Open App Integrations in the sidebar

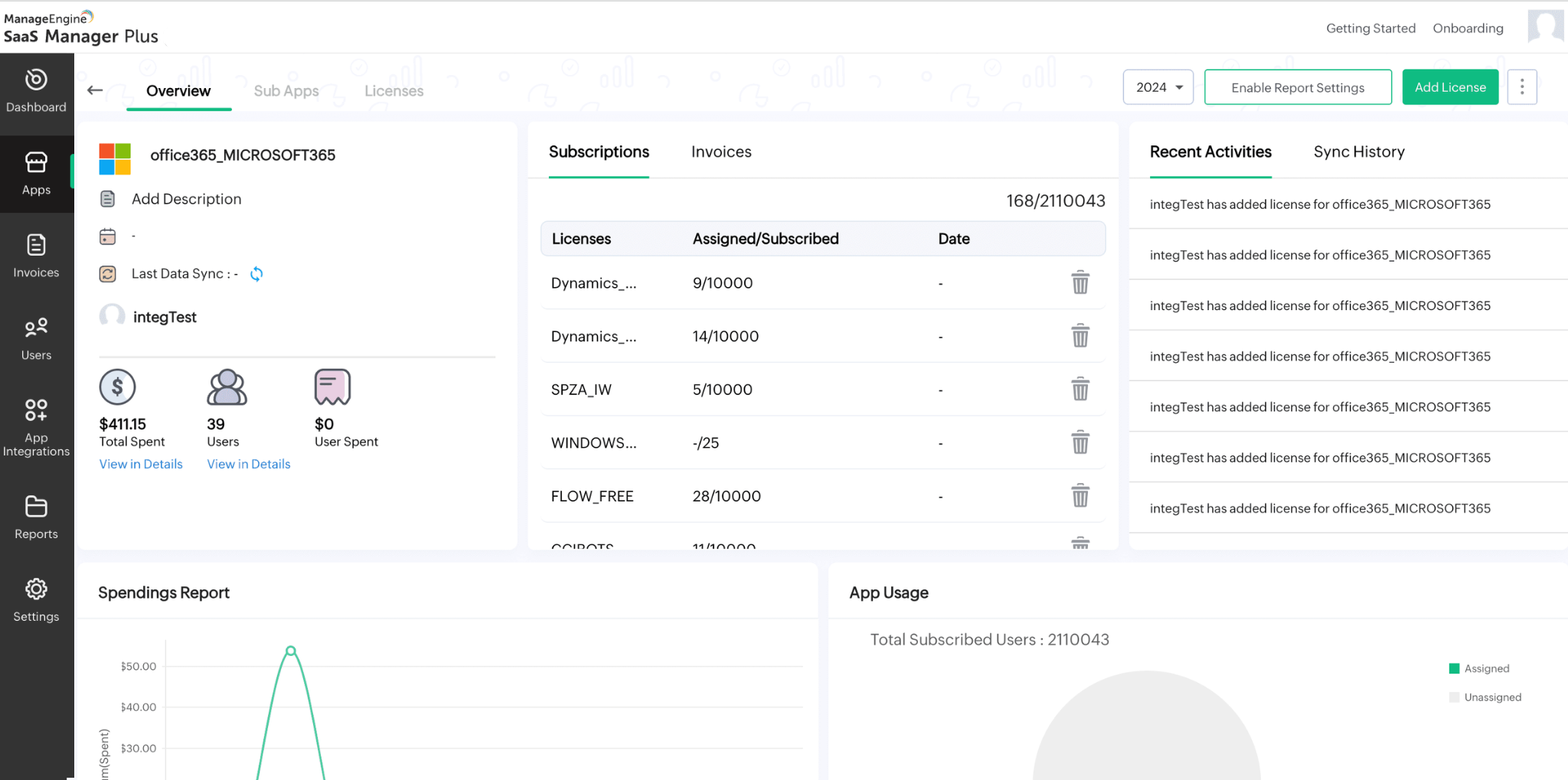[x=36, y=427]
